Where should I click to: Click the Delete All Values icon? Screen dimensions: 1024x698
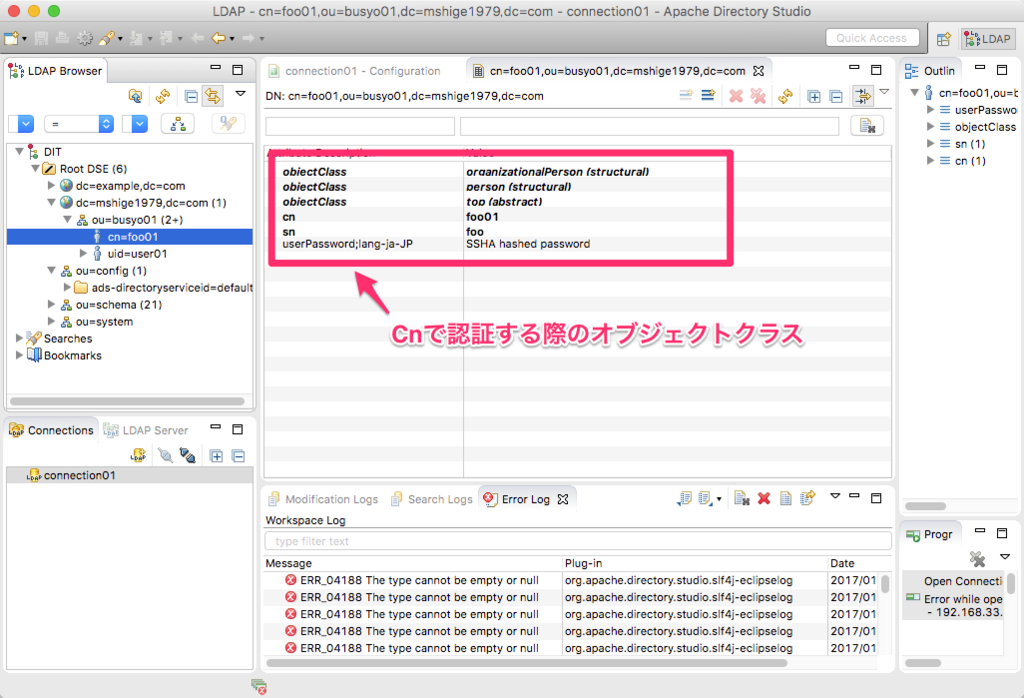[x=758, y=96]
